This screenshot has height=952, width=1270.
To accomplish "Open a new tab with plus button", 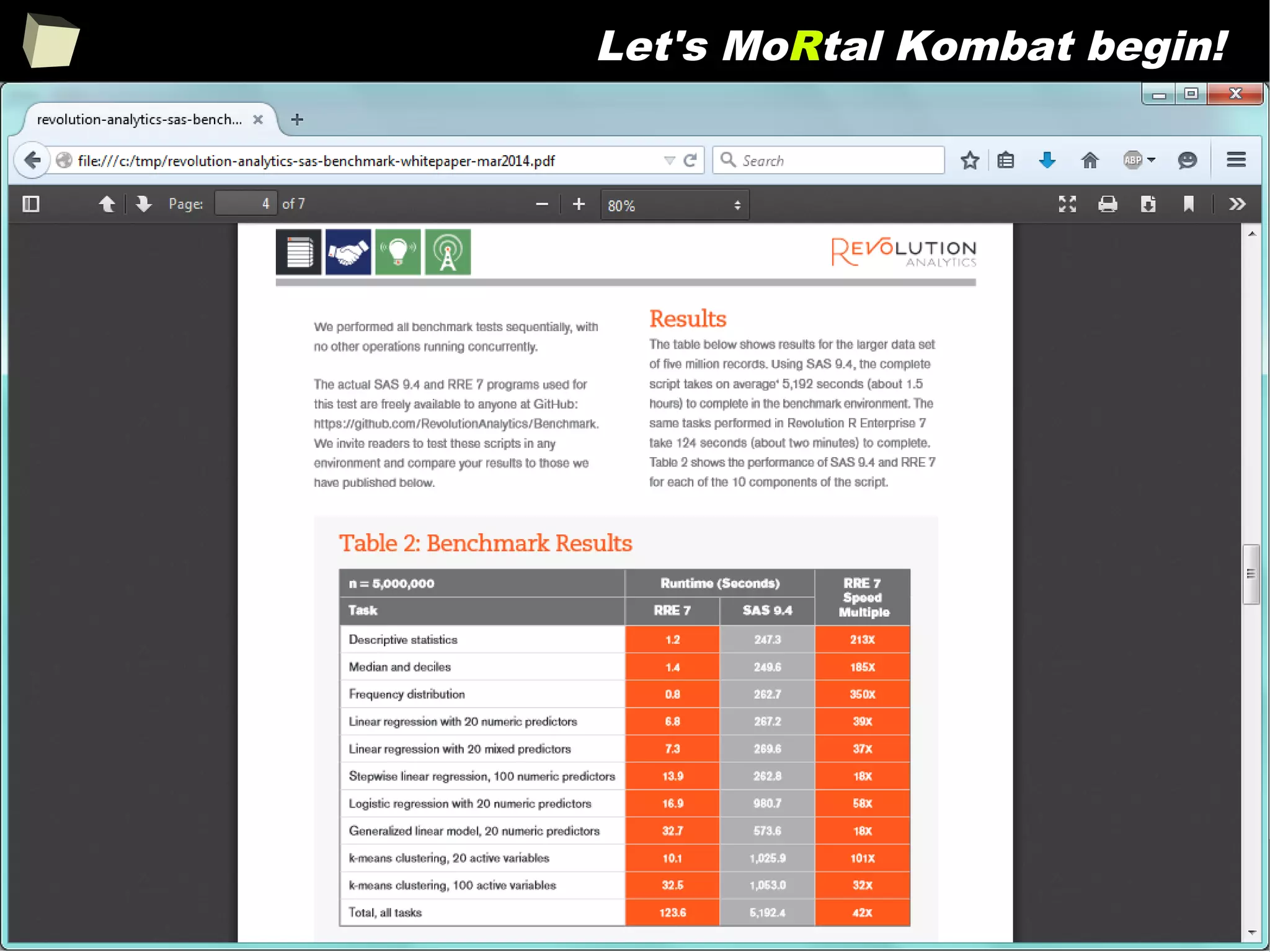I will pos(297,120).
